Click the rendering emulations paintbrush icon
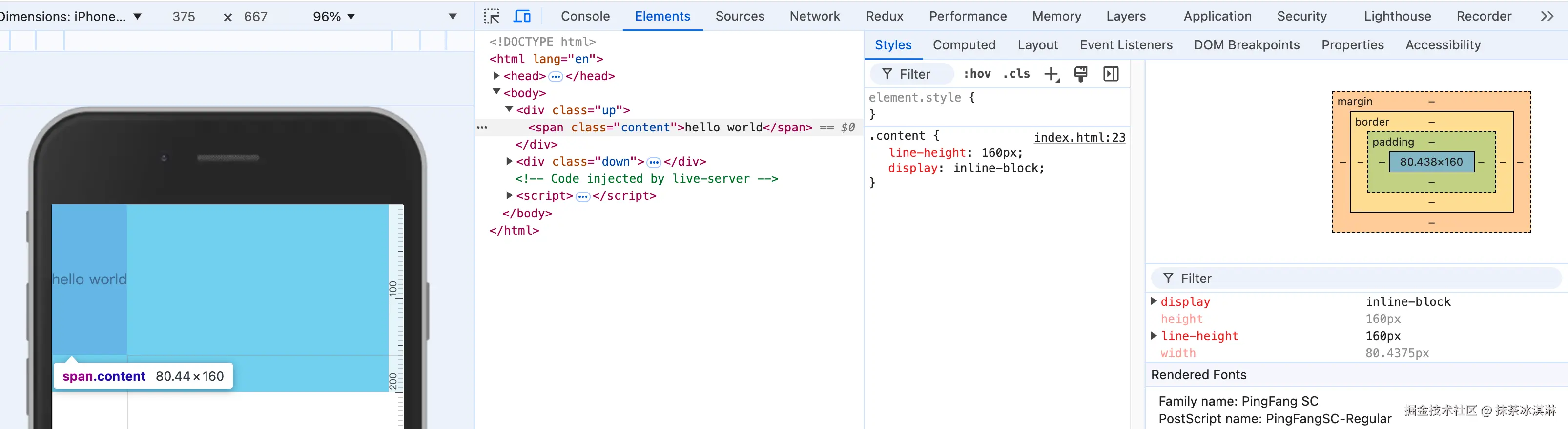 tap(1080, 74)
